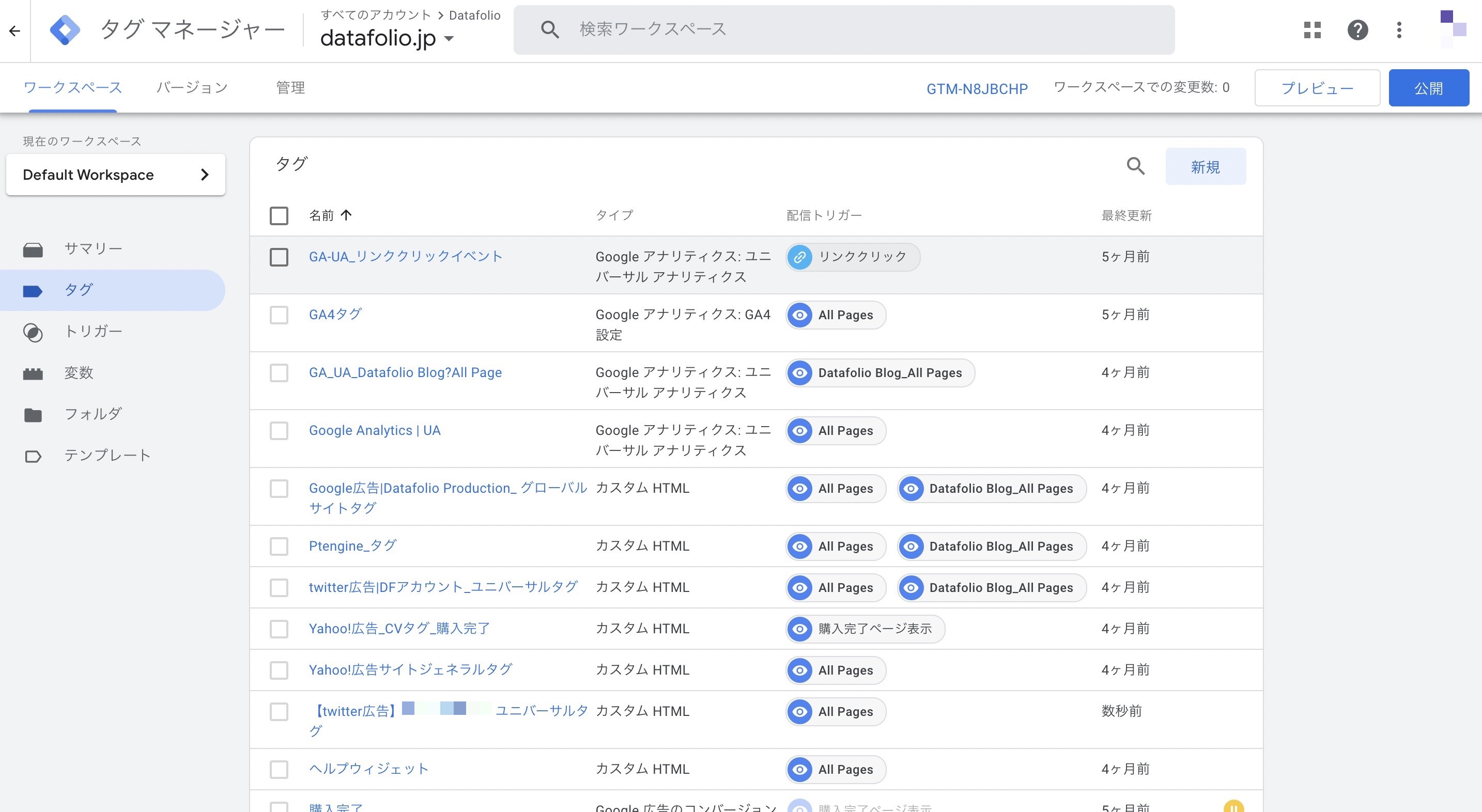Open the GA4タグ tag link
The height and width of the screenshot is (812, 1482).
tap(335, 314)
